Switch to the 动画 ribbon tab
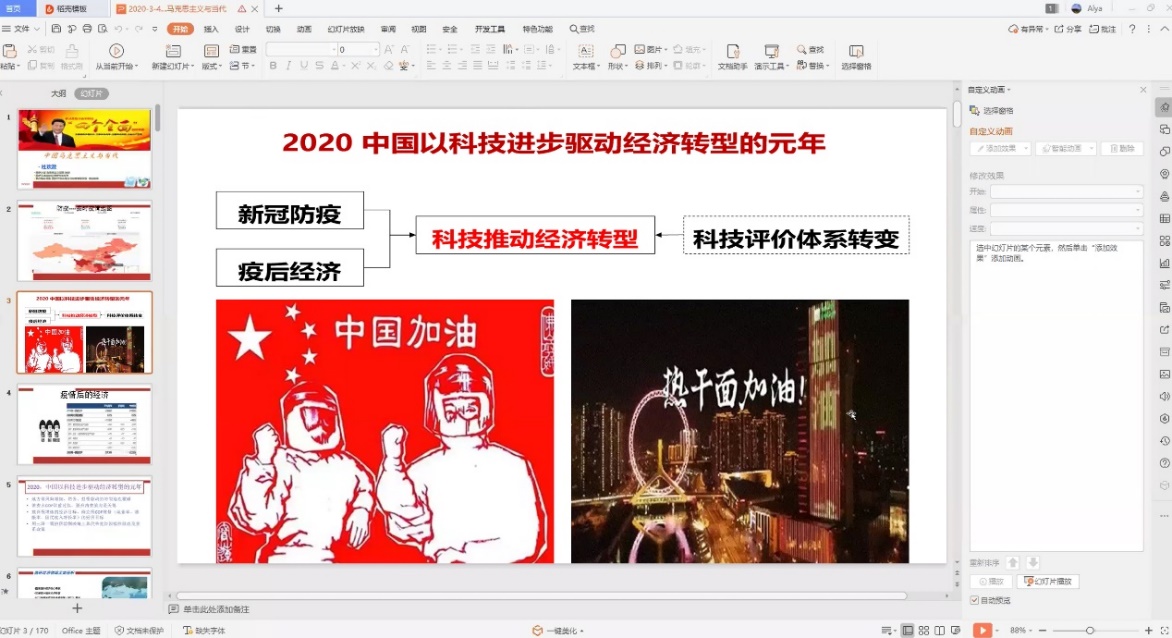The width and height of the screenshot is (1172, 638). pos(304,29)
